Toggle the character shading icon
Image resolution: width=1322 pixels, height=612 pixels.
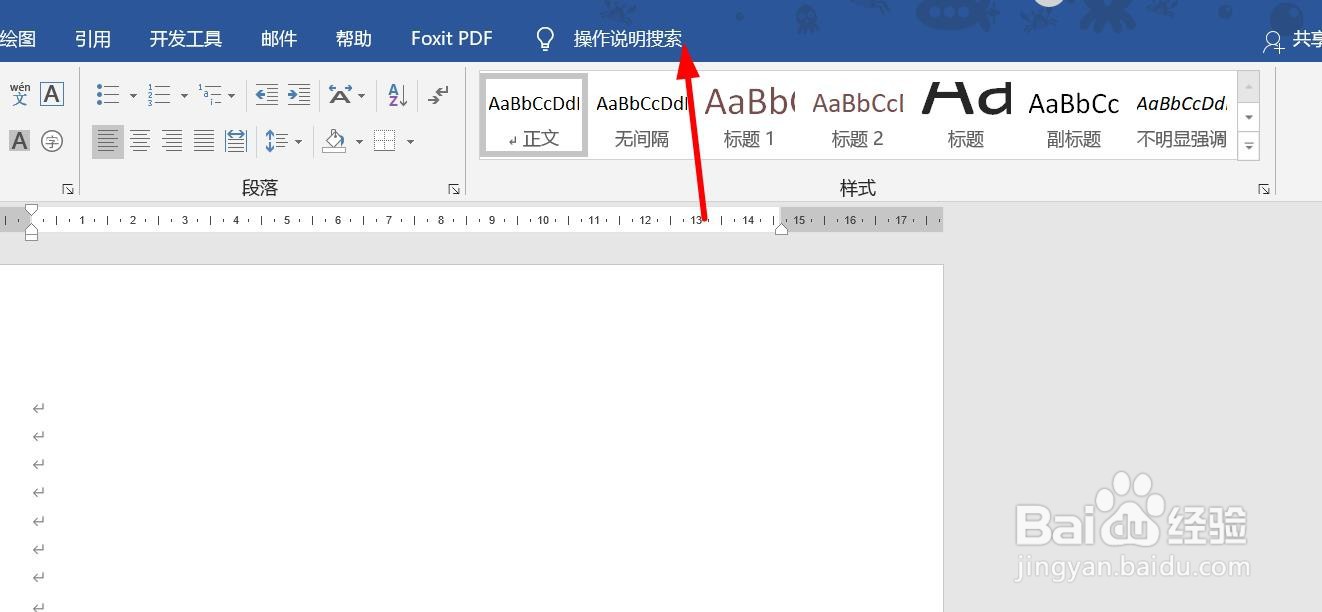pyautogui.click(x=20, y=141)
